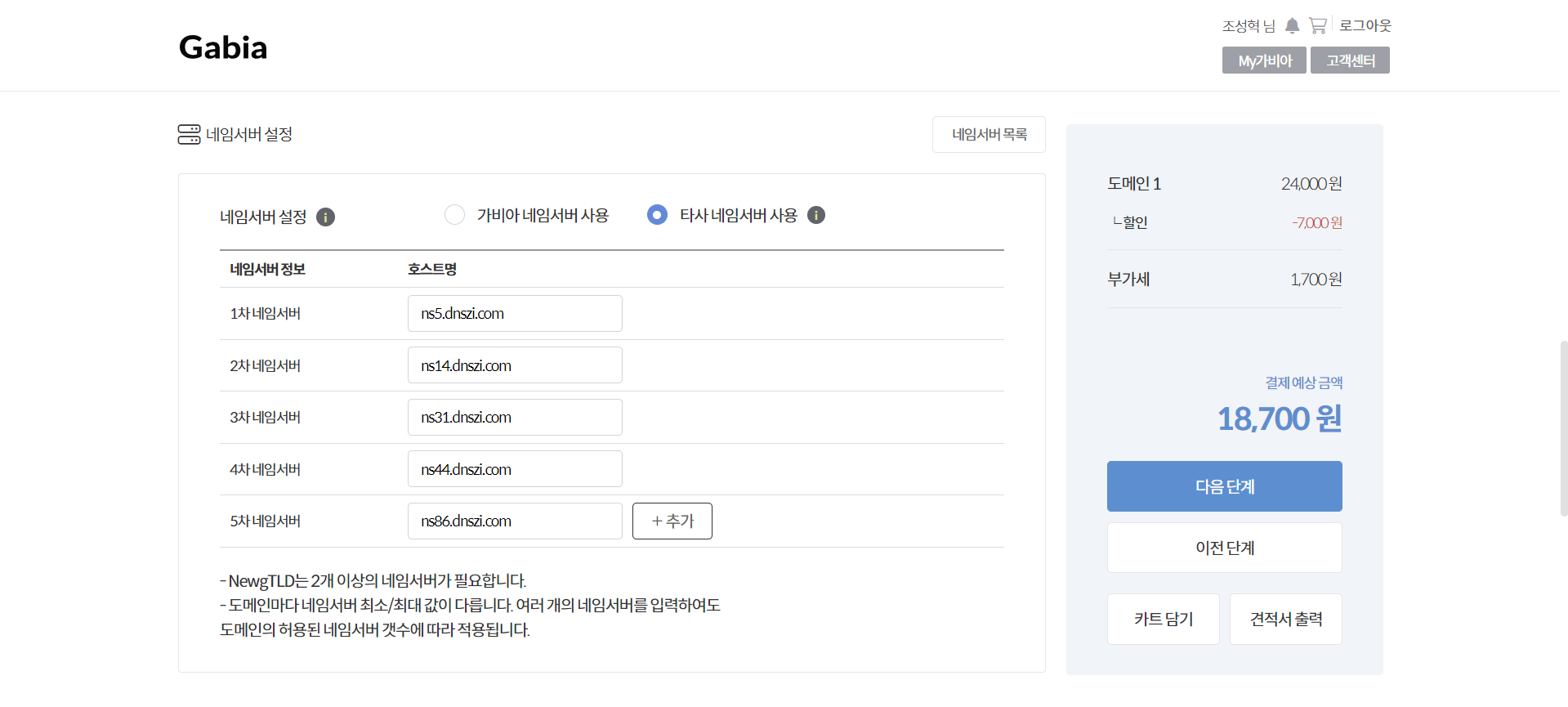Screen dimensions: 1568x707
Task: Click the 2차 네임서버 hostname field
Action: (515, 365)
